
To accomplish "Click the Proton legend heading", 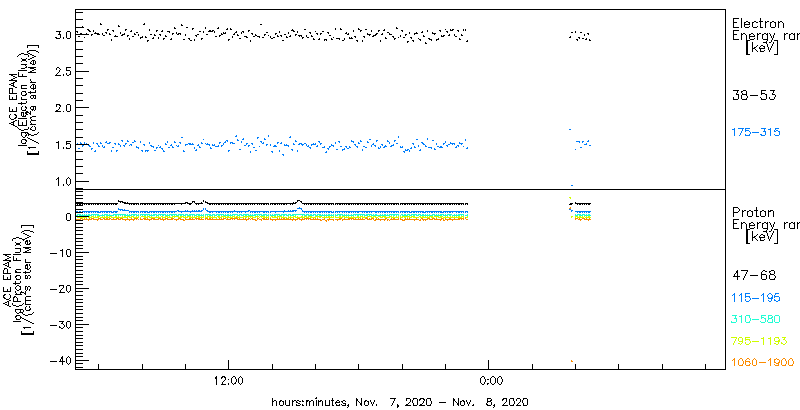I will coord(753,213).
